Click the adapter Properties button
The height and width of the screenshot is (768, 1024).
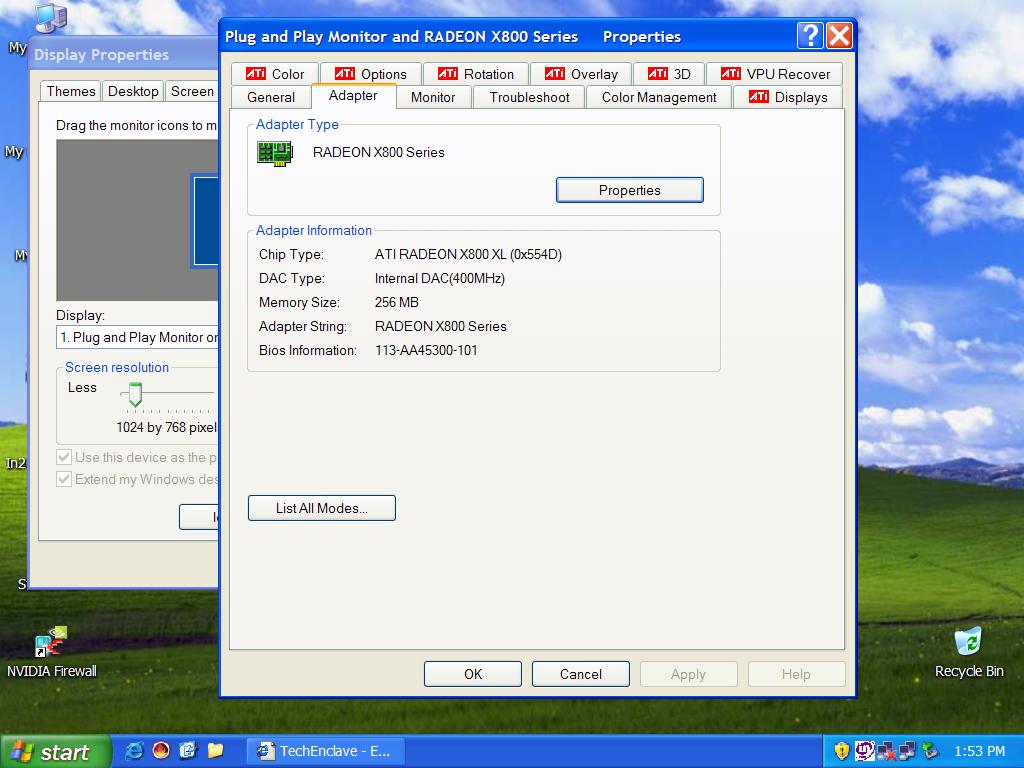(630, 190)
